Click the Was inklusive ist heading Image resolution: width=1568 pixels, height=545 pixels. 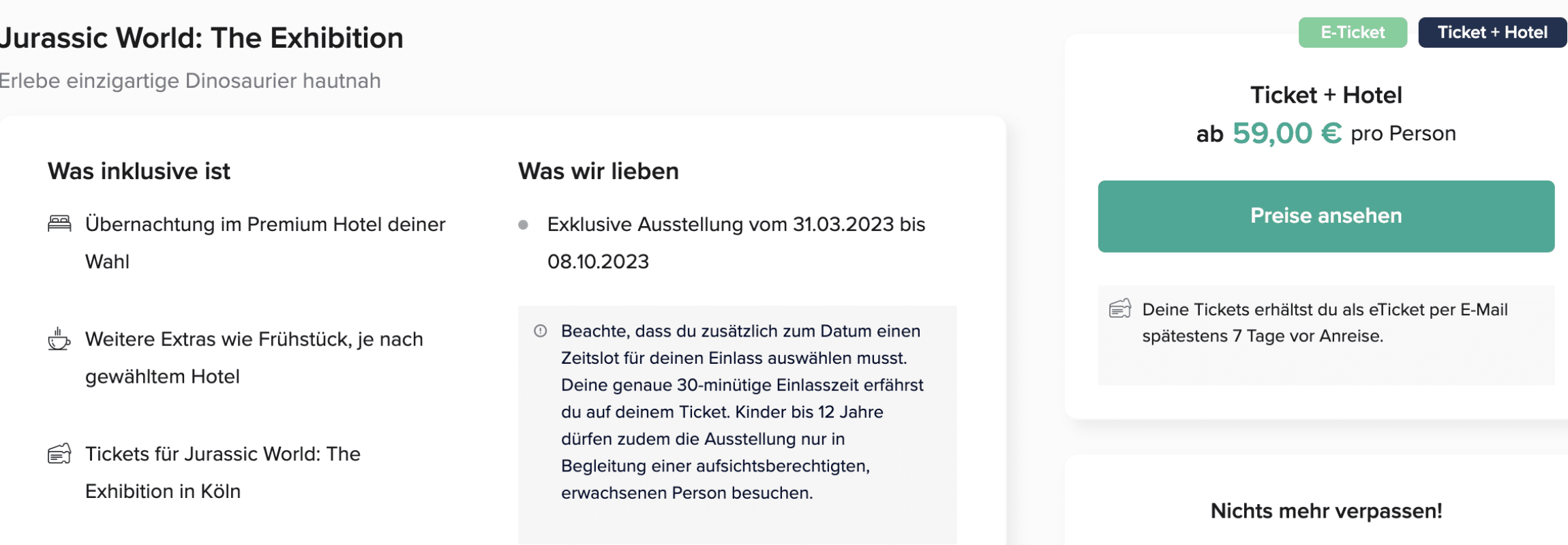click(139, 171)
